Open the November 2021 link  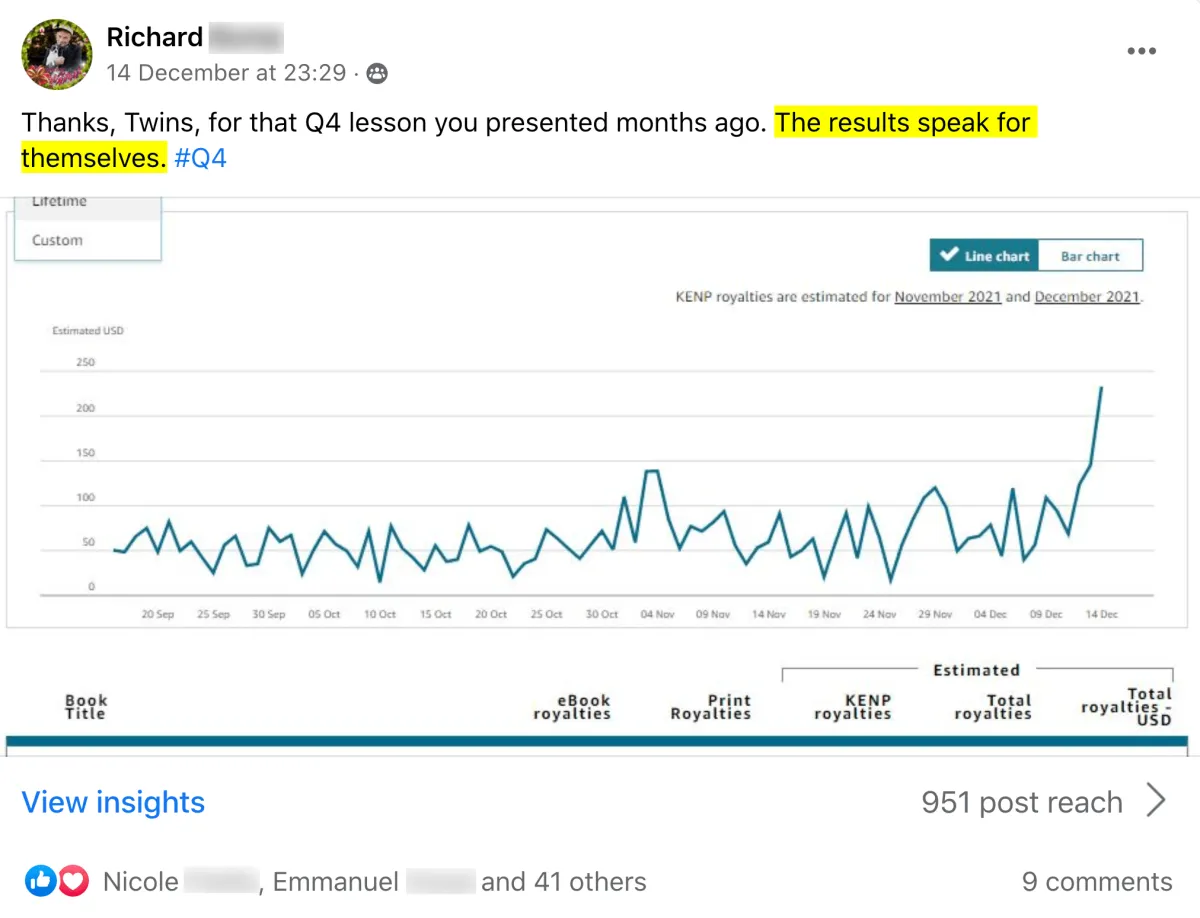pyautogui.click(x=948, y=297)
